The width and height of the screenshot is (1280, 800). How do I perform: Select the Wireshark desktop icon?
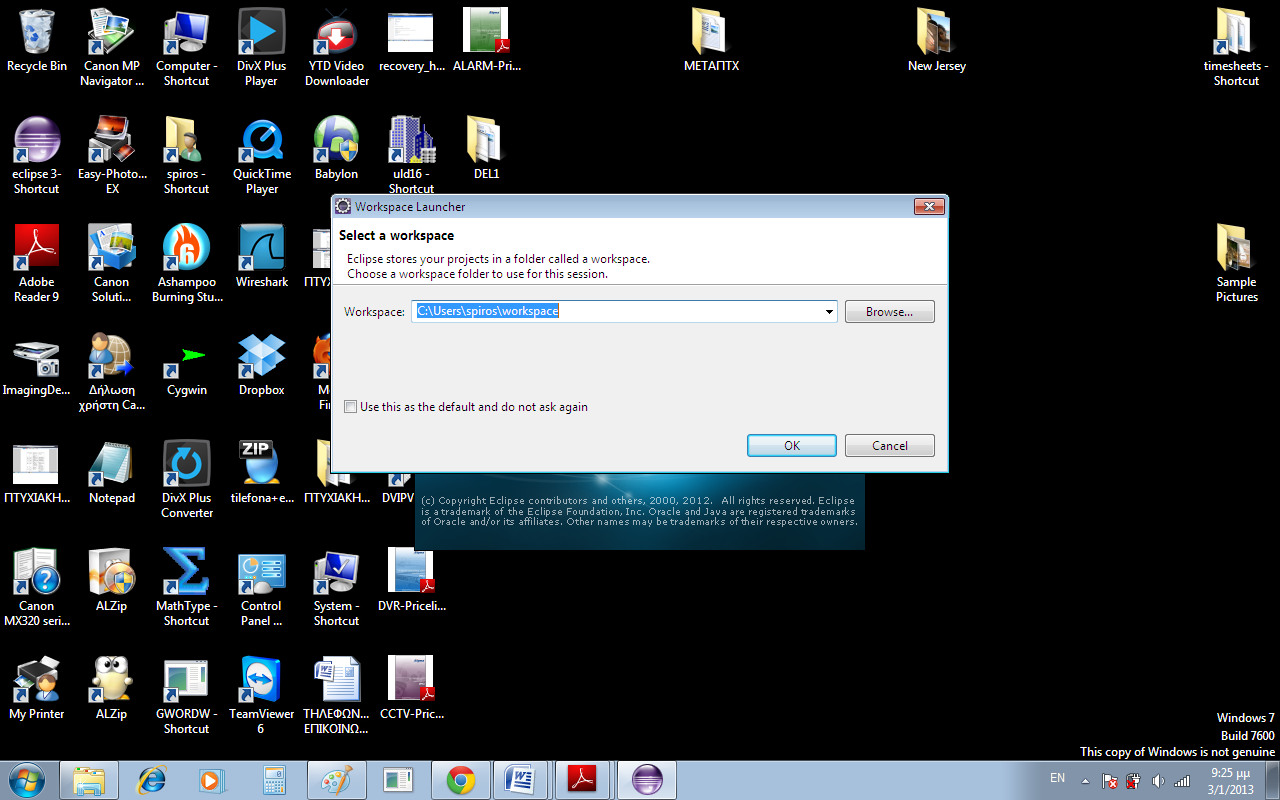[261, 257]
